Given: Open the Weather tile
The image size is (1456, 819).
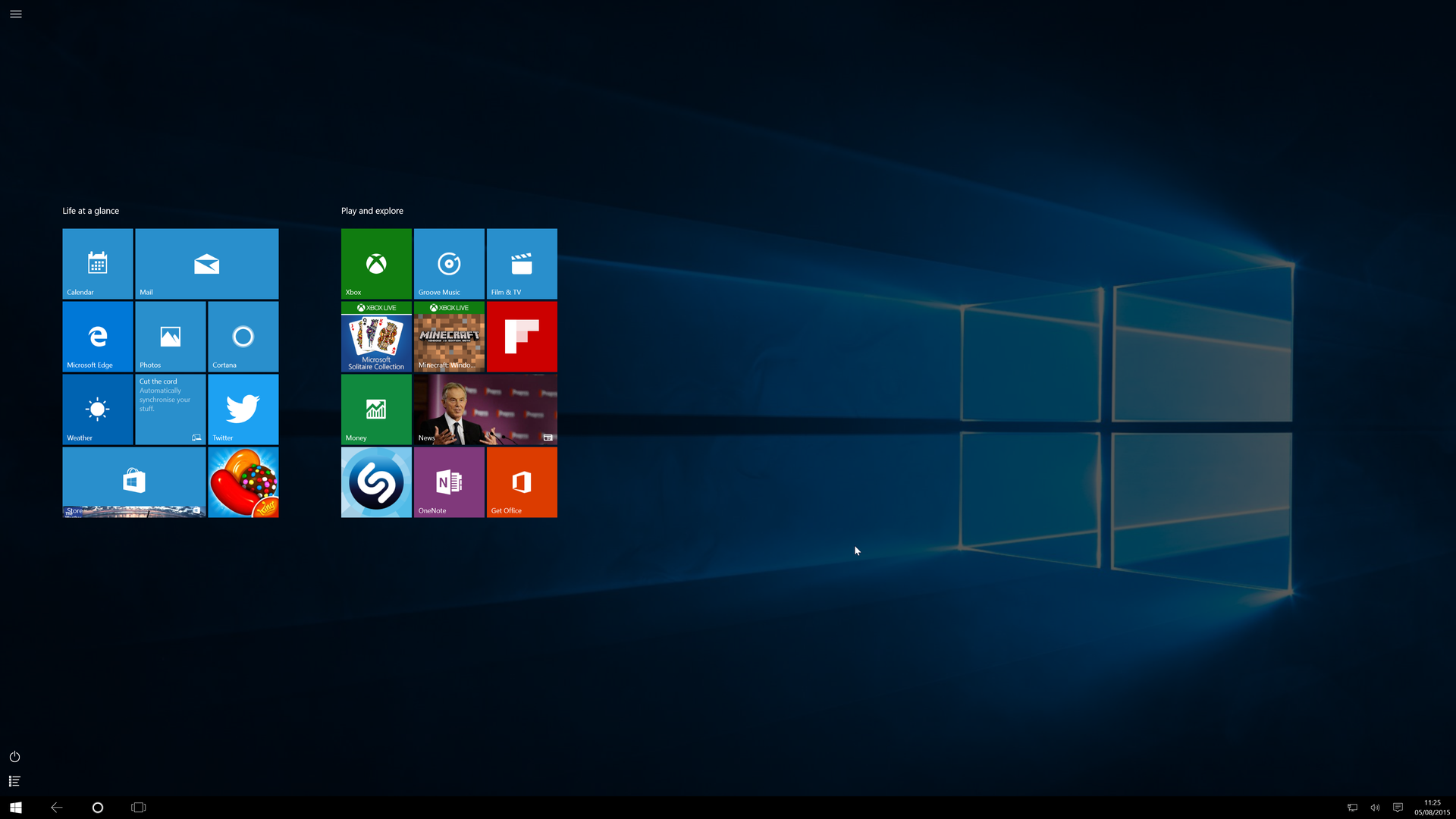Looking at the screenshot, I should (x=98, y=409).
